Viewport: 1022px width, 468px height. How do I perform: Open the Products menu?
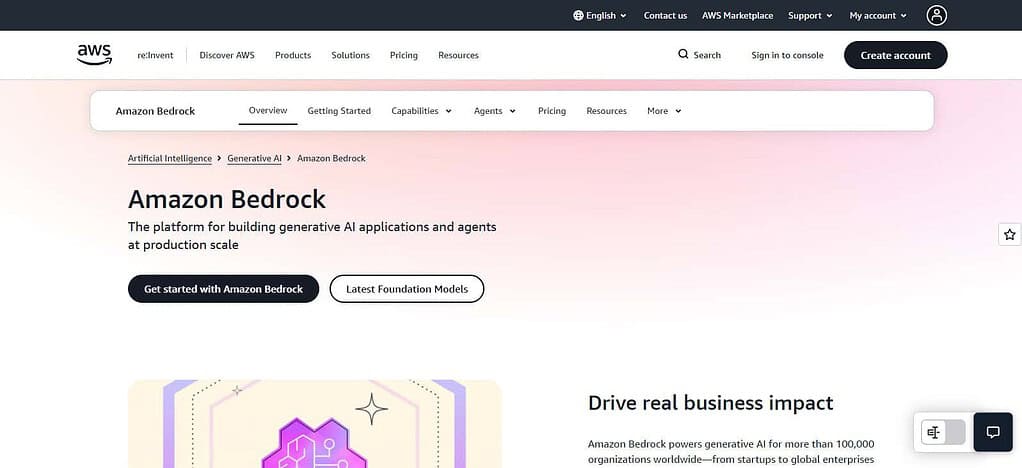293,55
